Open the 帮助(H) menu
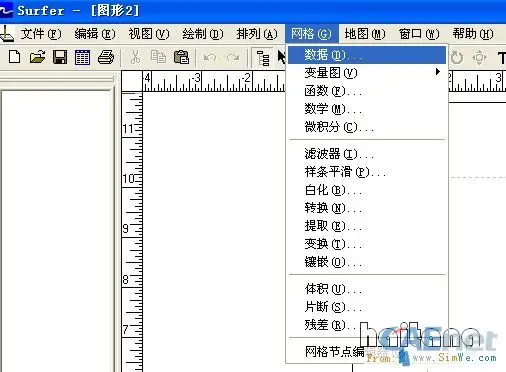 tap(473, 34)
